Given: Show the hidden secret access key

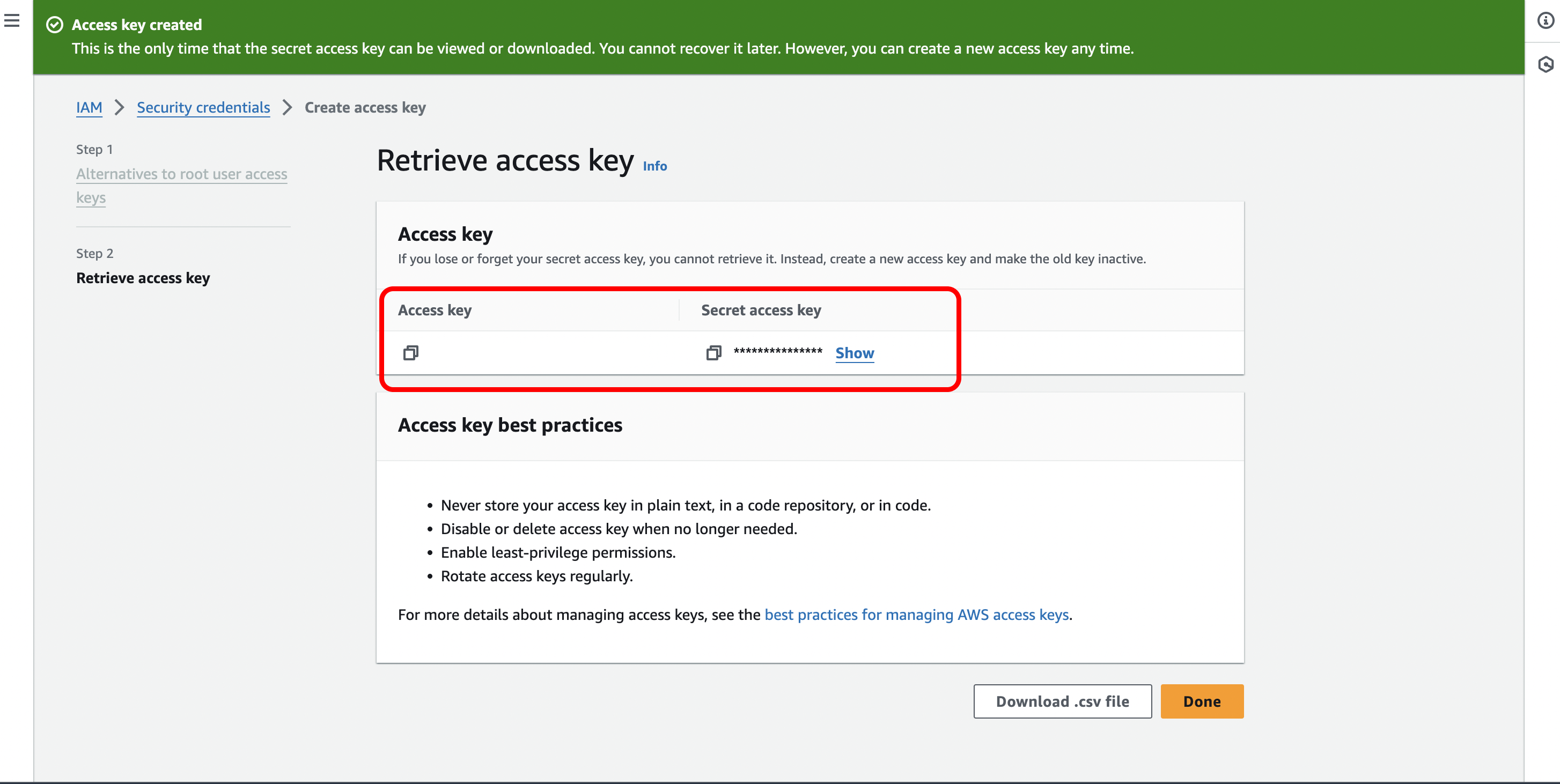Looking at the screenshot, I should (854, 353).
